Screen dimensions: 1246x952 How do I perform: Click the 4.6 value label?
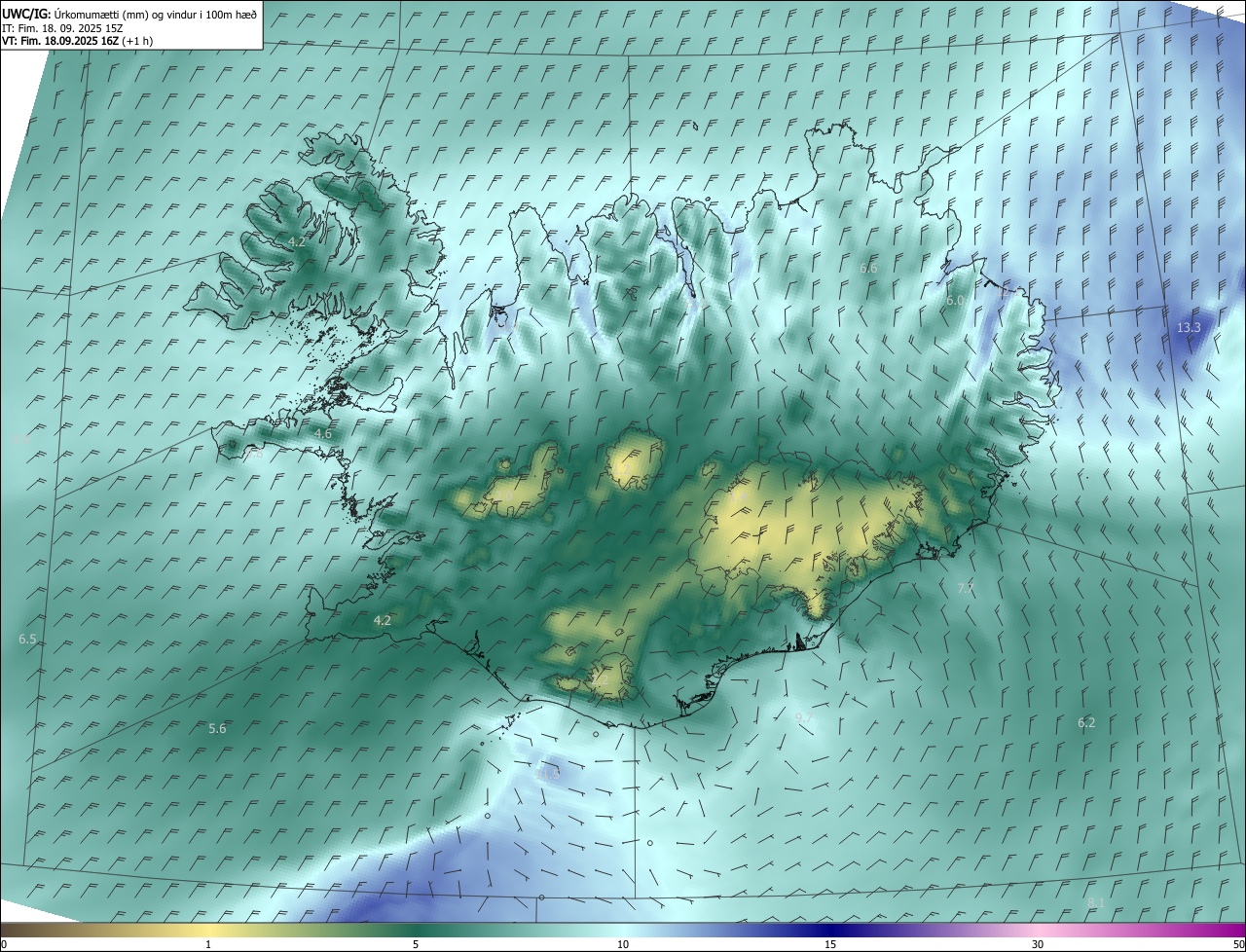(323, 433)
